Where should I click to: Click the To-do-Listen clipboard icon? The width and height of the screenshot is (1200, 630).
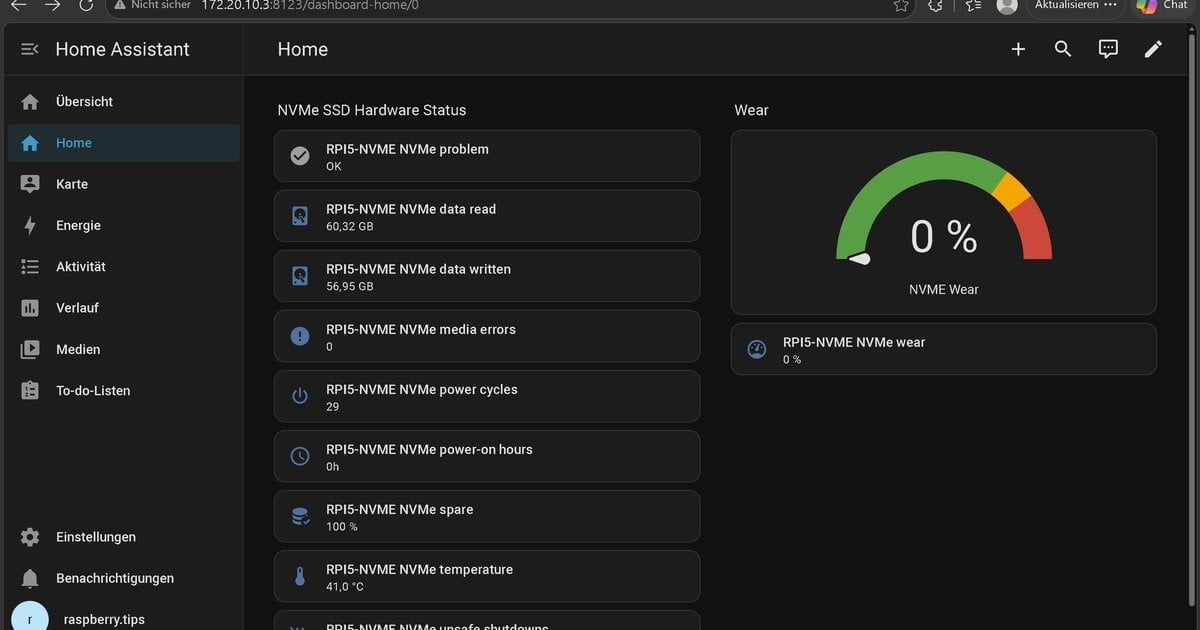click(x=30, y=391)
